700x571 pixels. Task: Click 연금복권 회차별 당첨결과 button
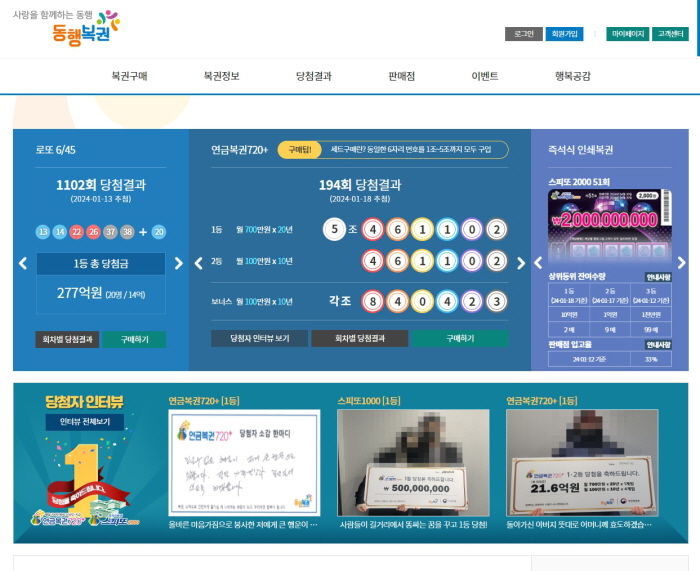360,338
